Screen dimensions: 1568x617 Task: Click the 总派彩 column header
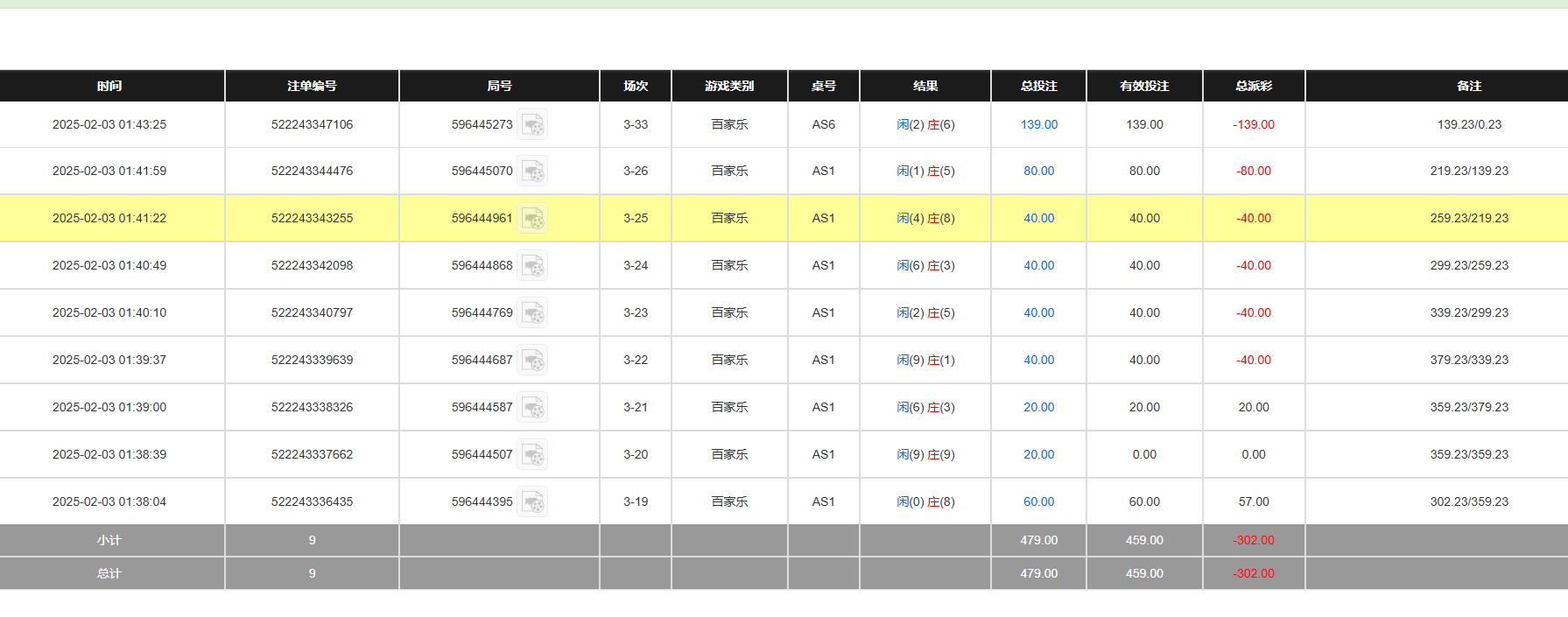click(1253, 86)
